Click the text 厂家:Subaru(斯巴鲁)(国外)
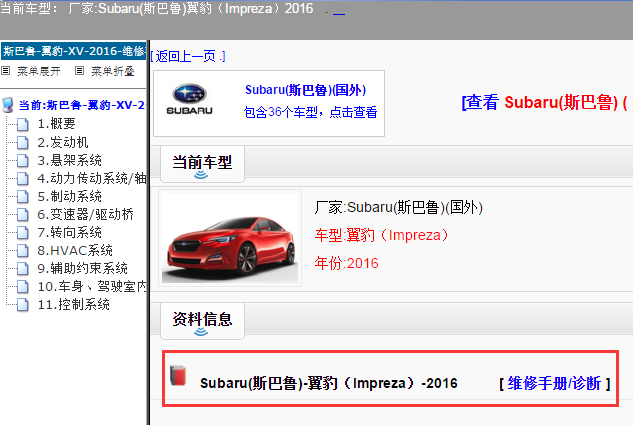Viewport: 633px width, 425px height. (x=398, y=207)
